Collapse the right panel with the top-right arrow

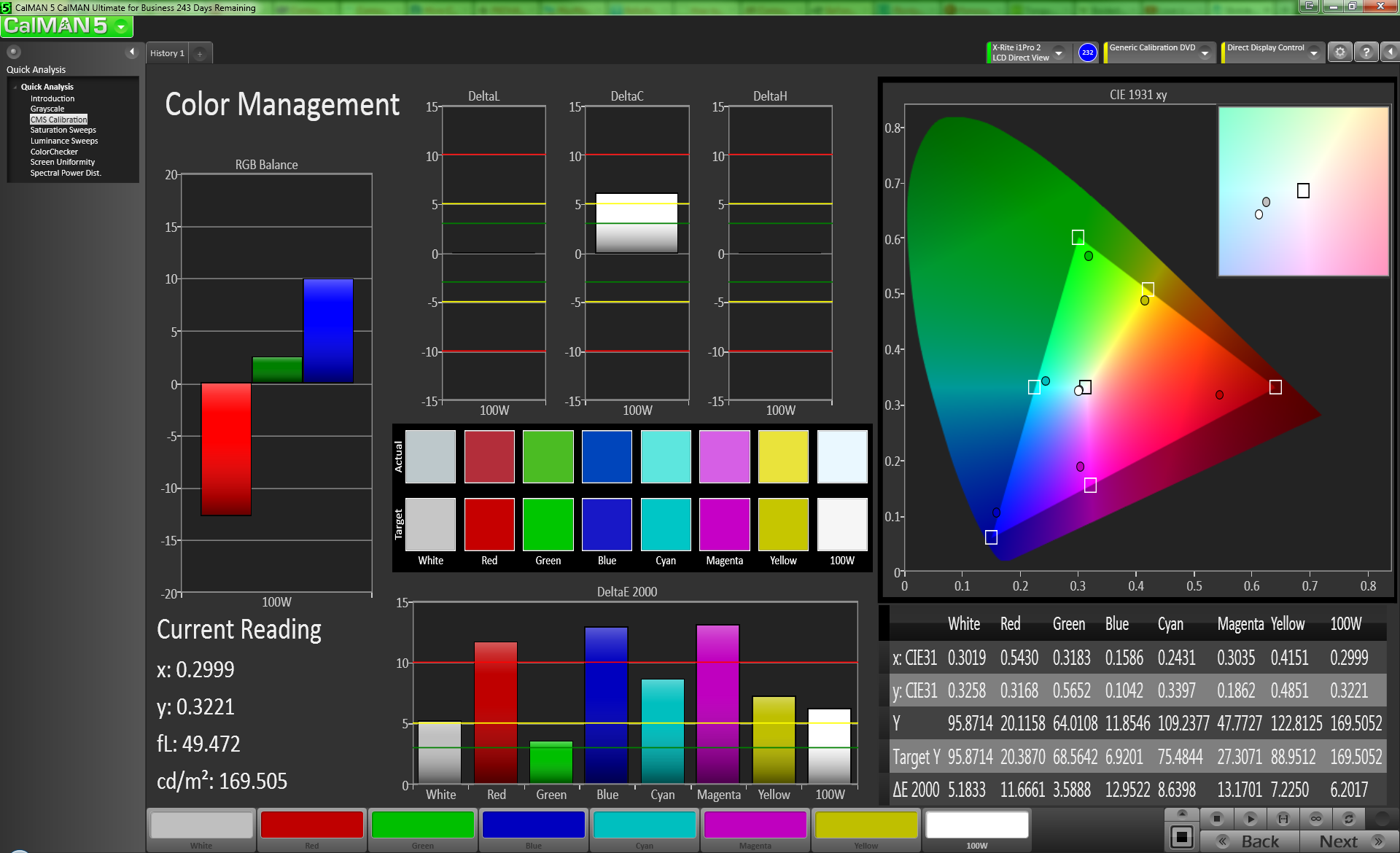click(1390, 52)
